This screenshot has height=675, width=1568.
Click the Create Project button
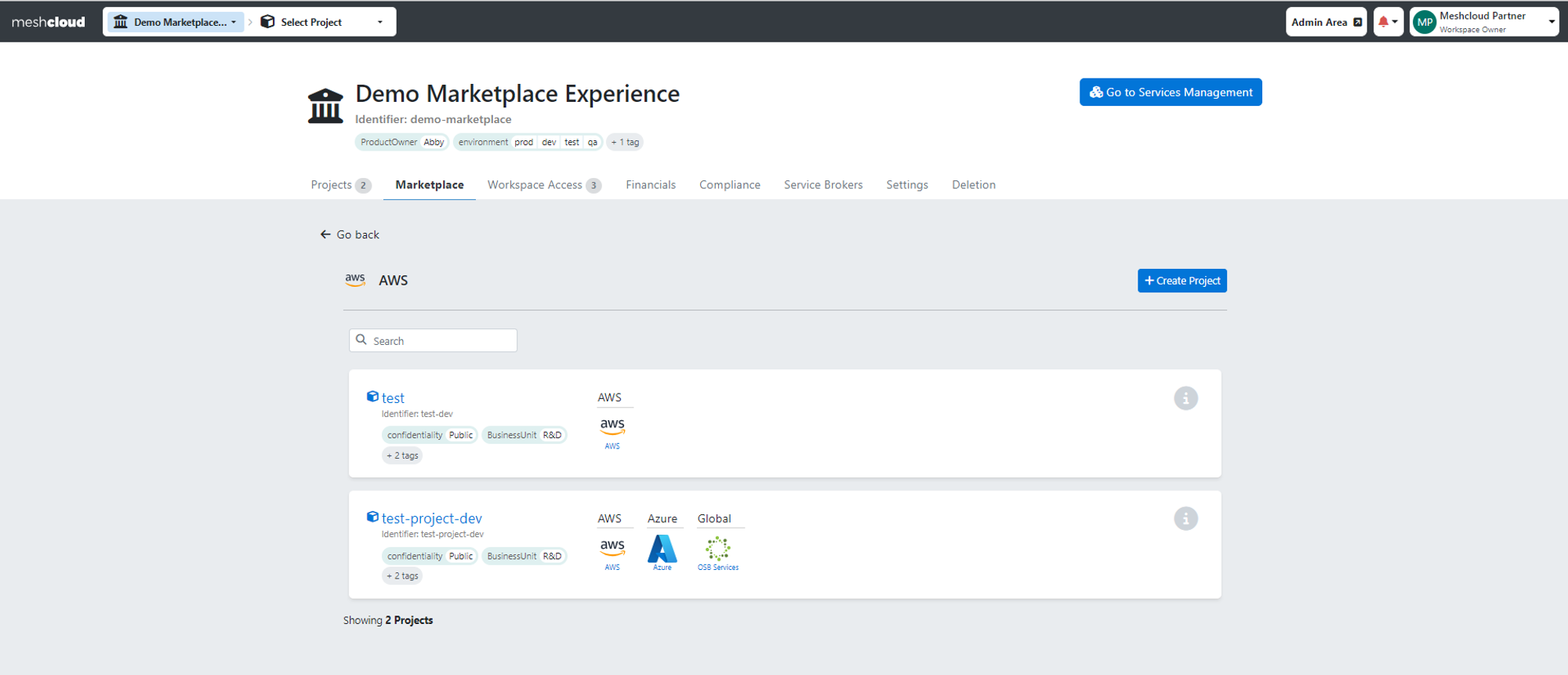tap(1182, 281)
